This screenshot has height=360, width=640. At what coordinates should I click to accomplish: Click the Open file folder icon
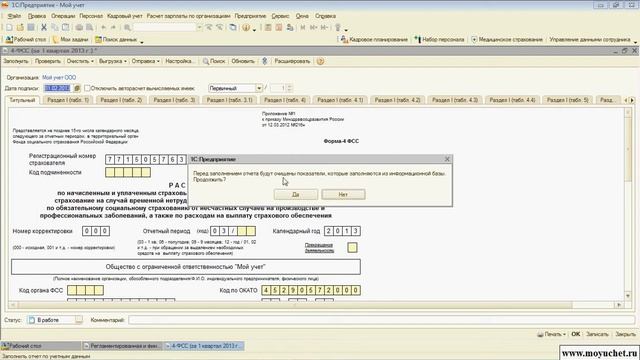coord(20,27)
